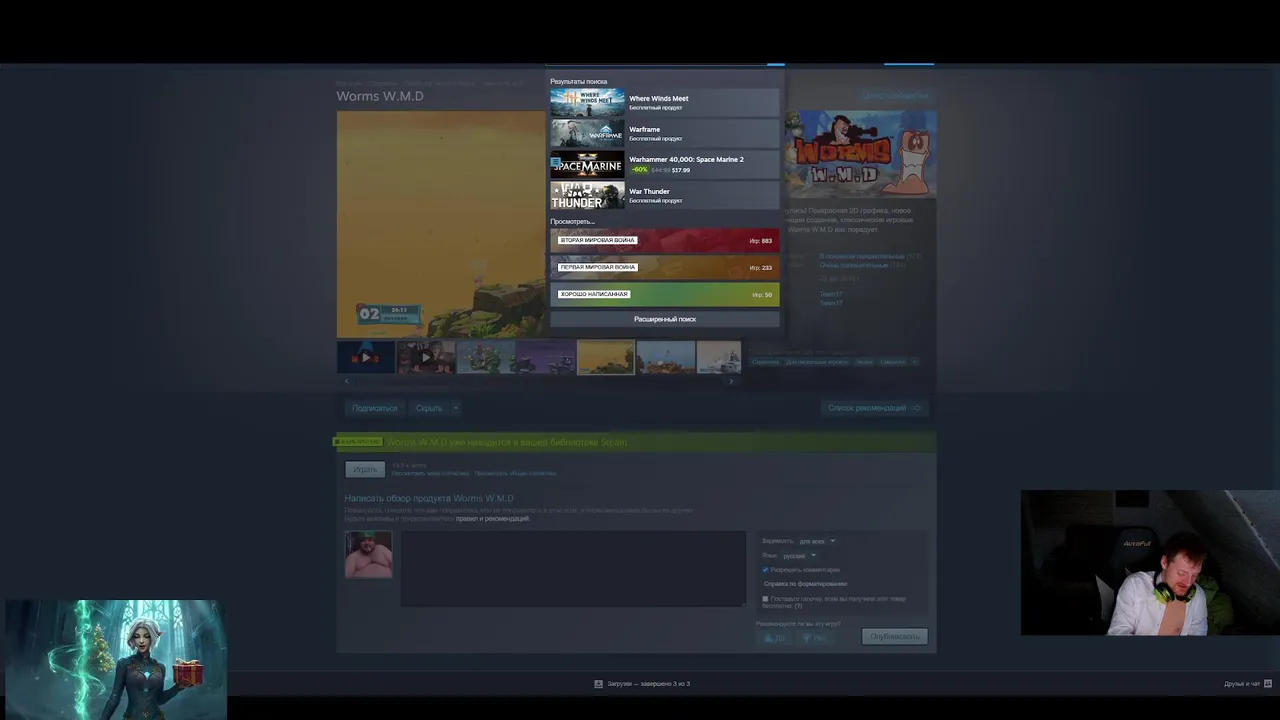Select the third screenshot thumbnail in strip
Viewport: 1280px width, 720px height.
tap(486, 357)
